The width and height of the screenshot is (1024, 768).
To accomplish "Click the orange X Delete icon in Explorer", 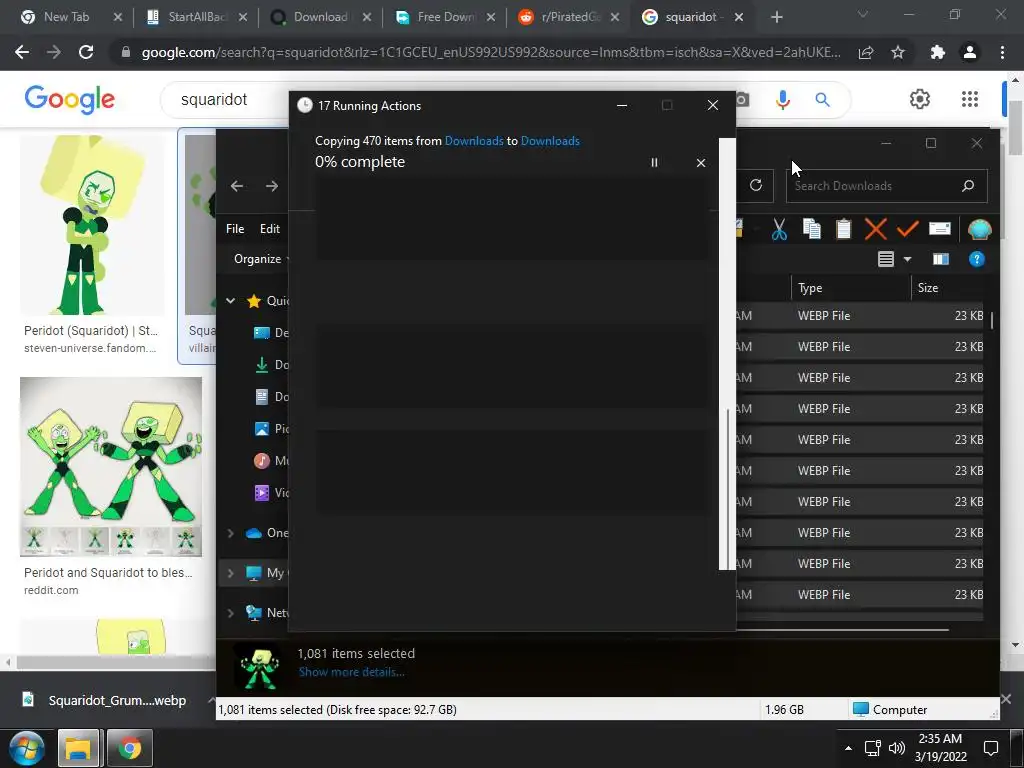I will click(x=875, y=229).
